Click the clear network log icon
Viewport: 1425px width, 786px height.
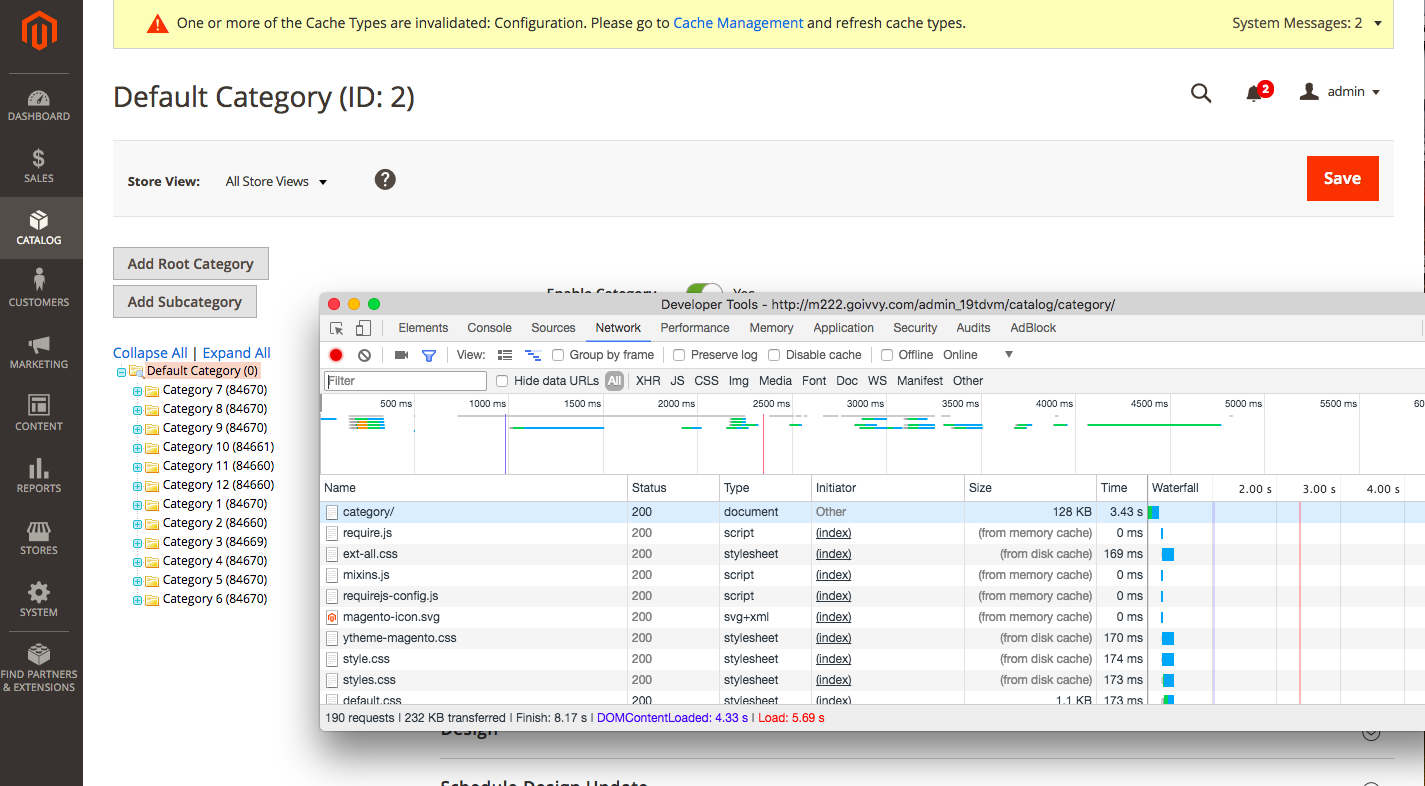[x=365, y=355]
